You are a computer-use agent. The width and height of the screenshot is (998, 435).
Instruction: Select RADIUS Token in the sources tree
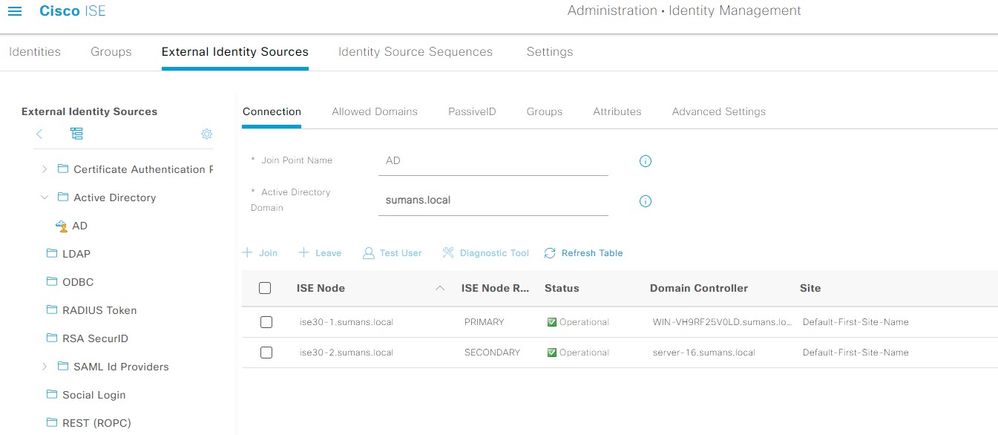point(99,310)
